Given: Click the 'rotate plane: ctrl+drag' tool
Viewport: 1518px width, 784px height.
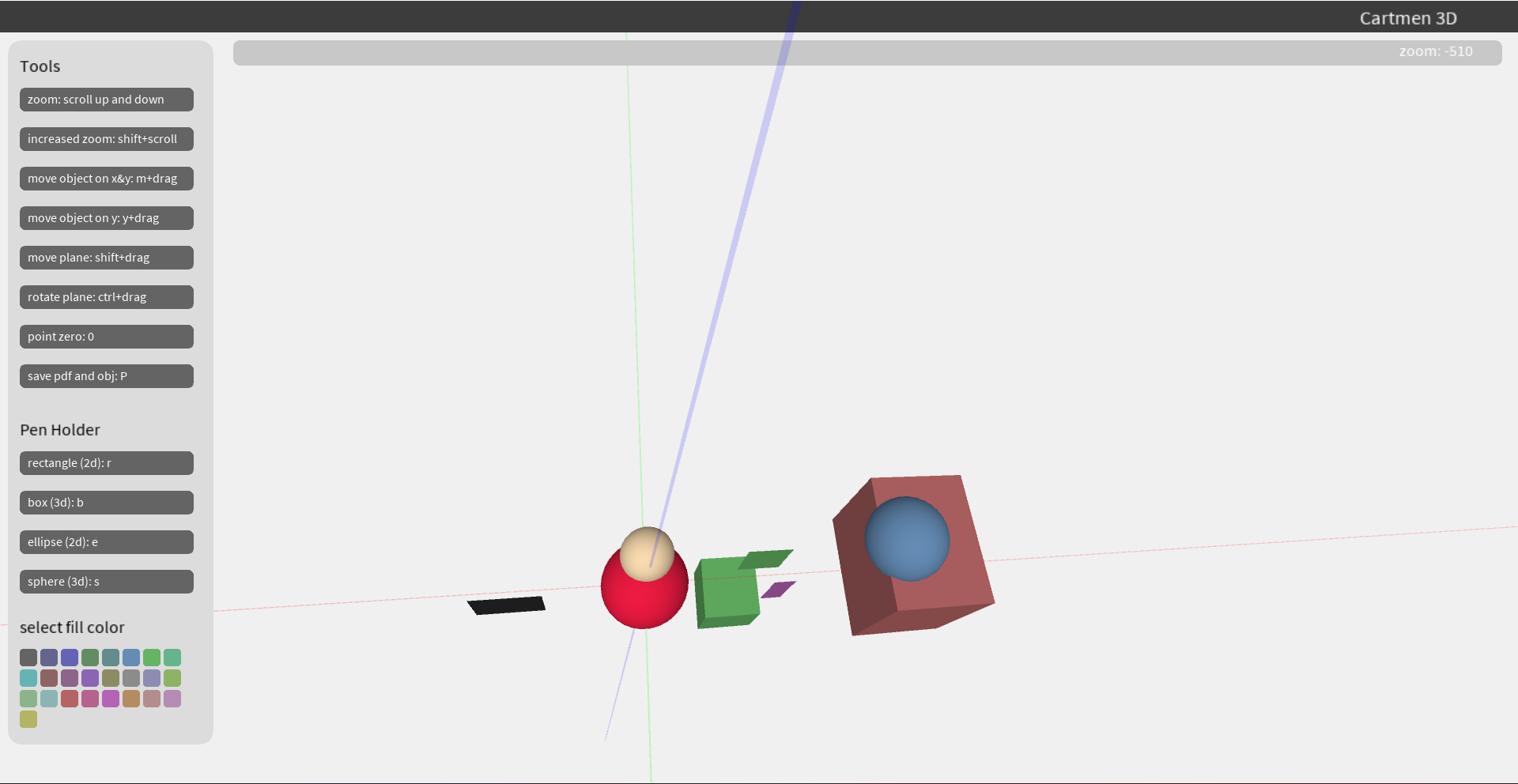Looking at the screenshot, I should (x=106, y=296).
